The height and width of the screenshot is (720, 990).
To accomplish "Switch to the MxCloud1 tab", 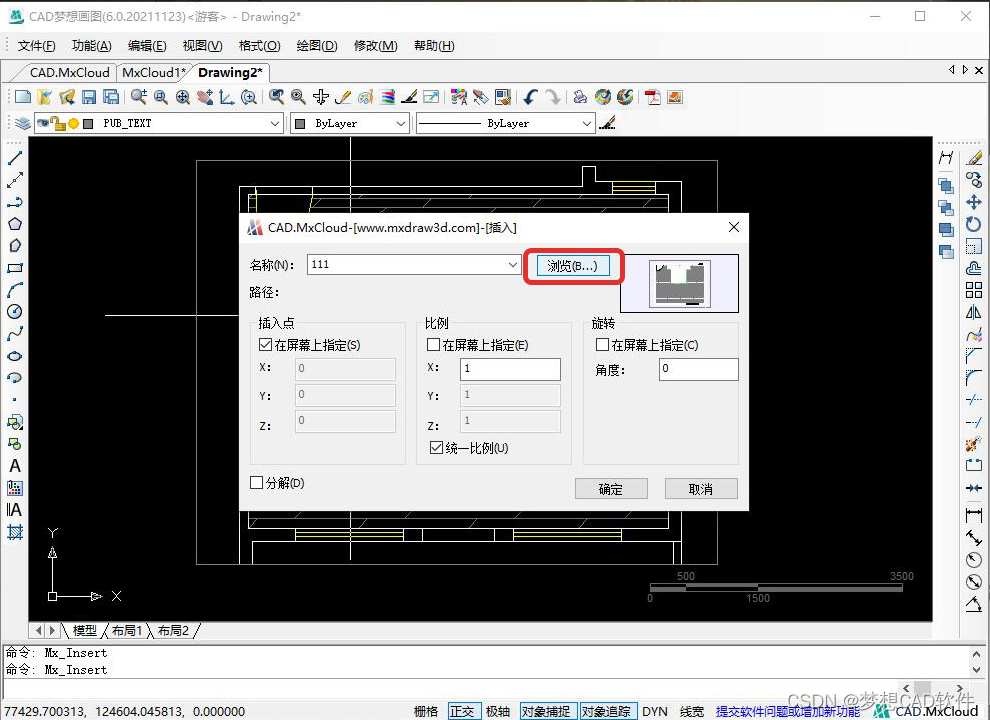I will tap(153, 73).
